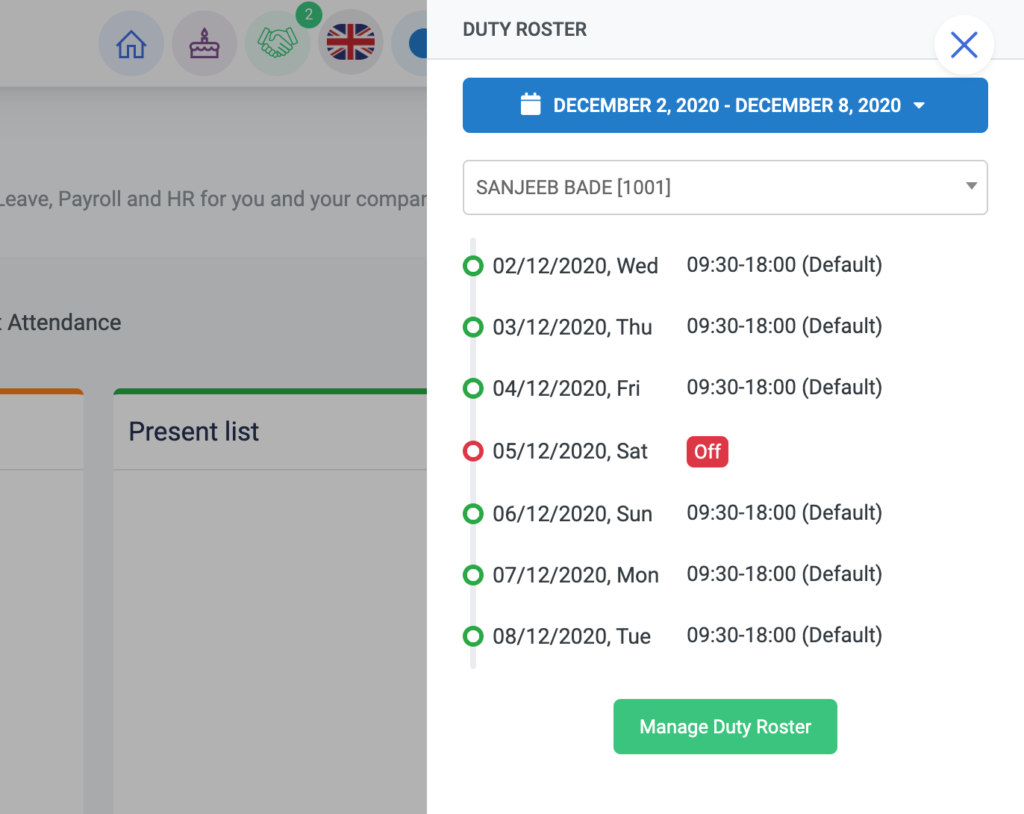Click the handshake icon with badge 2
Screen dimensions: 1024x814
coord(277,43)
